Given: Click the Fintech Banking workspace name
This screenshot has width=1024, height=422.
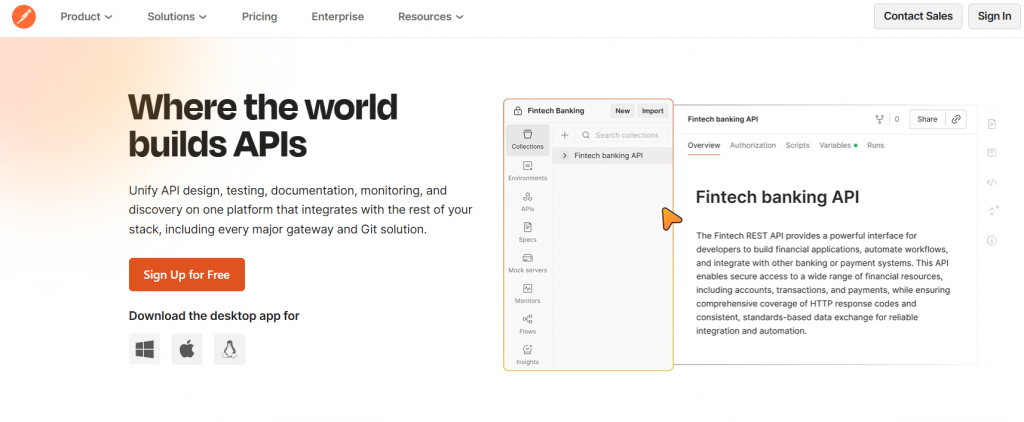Looking at the screenshot, I should pos(556,111).
